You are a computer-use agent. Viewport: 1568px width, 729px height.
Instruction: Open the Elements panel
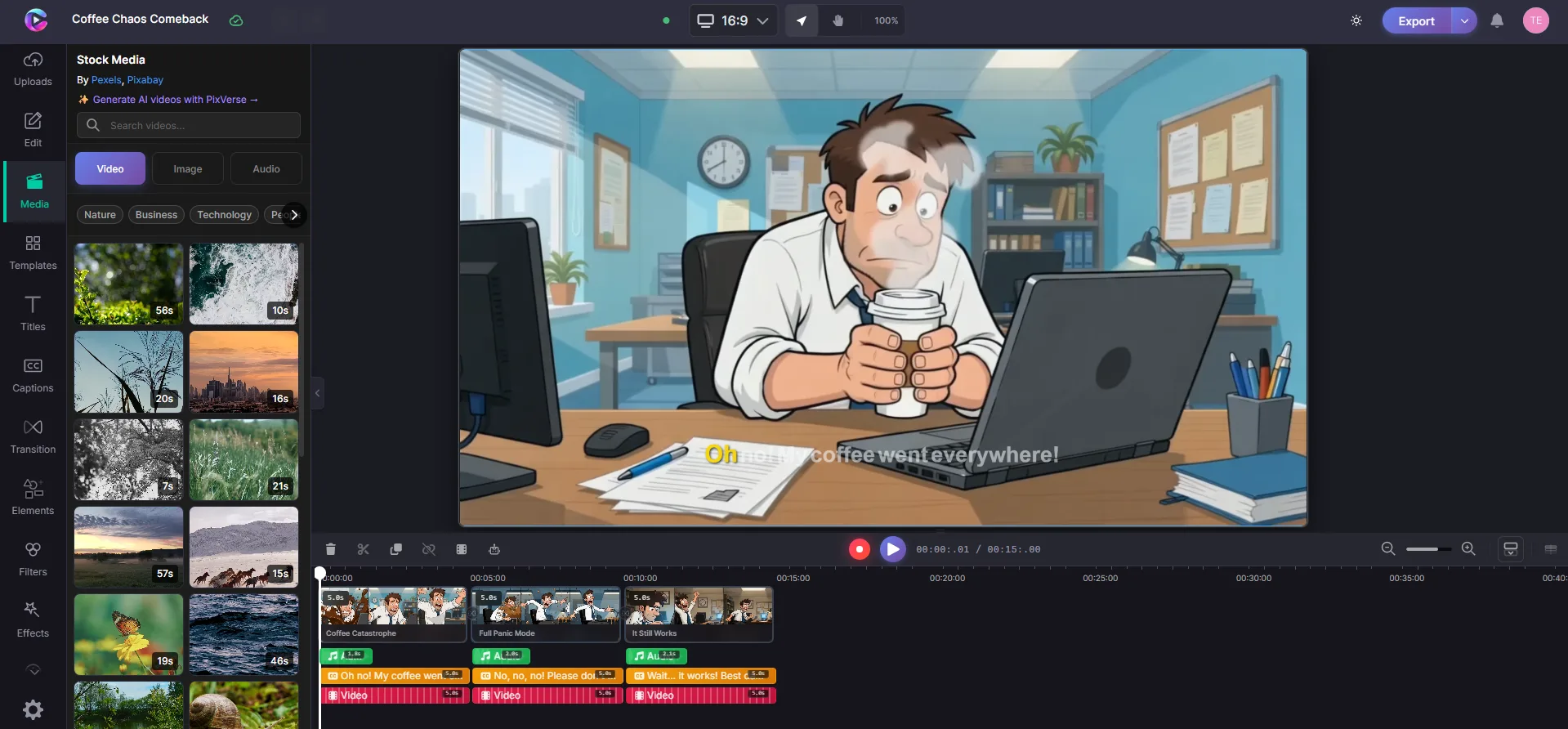pyautogui.click(x=33, y=499)
